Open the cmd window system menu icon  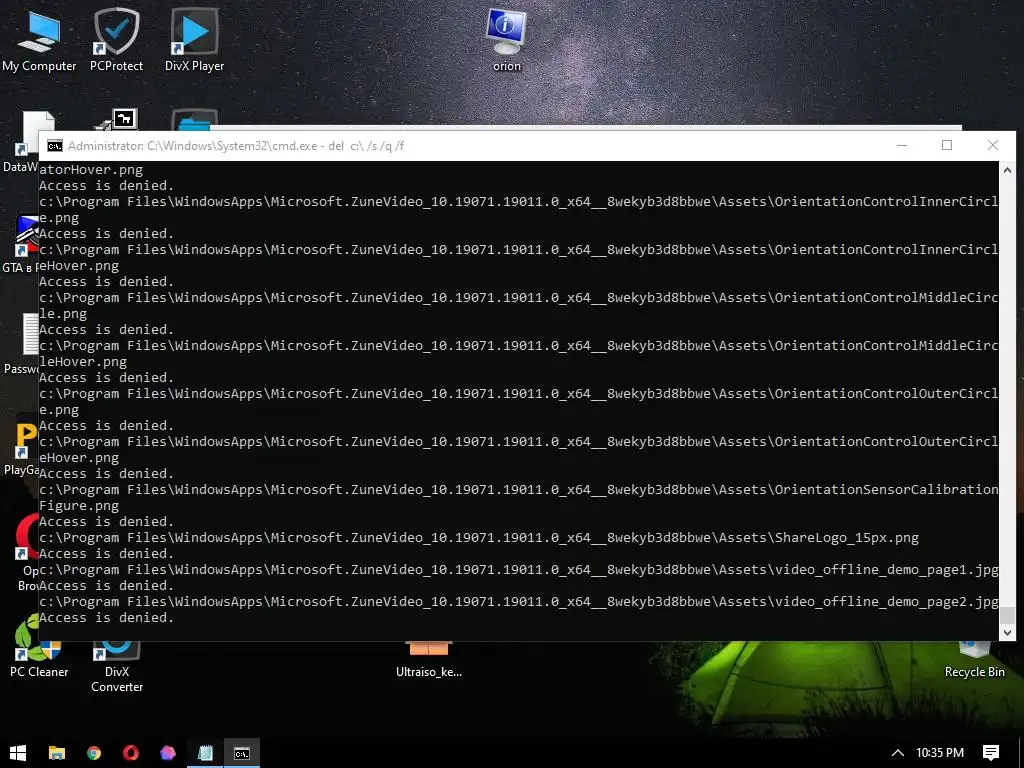tap(55, 146)
